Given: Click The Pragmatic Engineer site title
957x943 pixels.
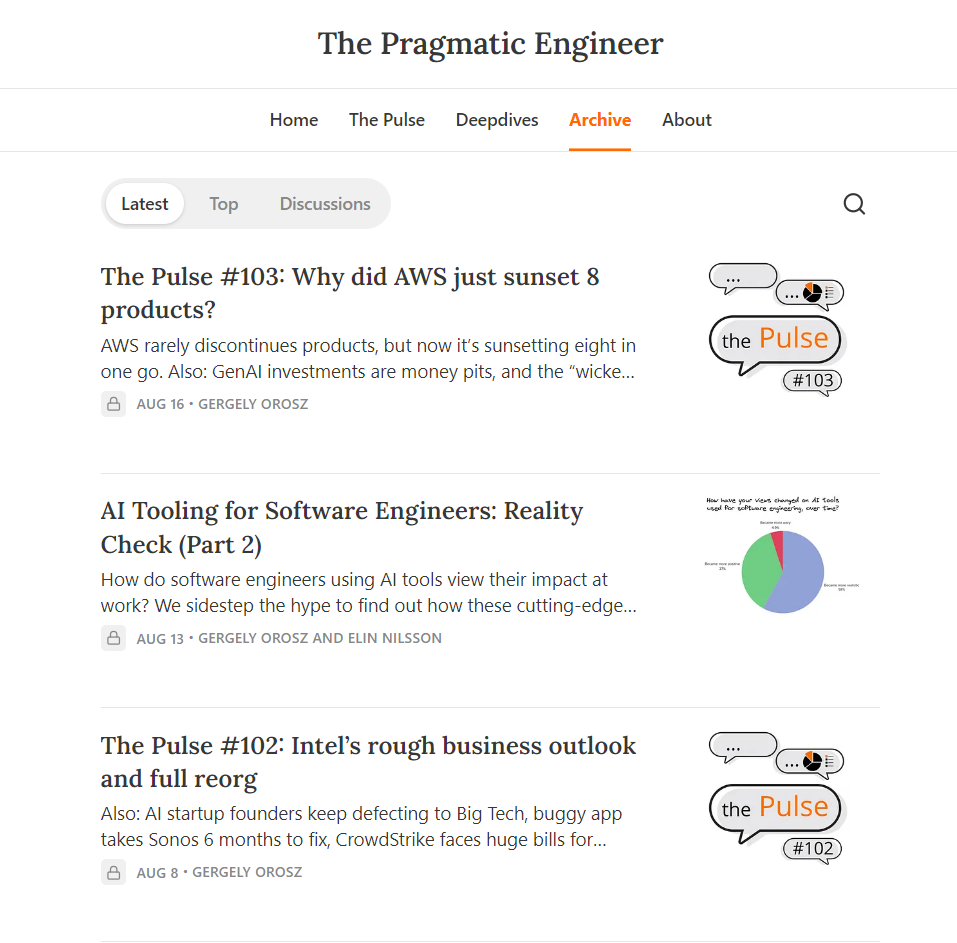Looking at the screenshot, I should click(489, 43).
